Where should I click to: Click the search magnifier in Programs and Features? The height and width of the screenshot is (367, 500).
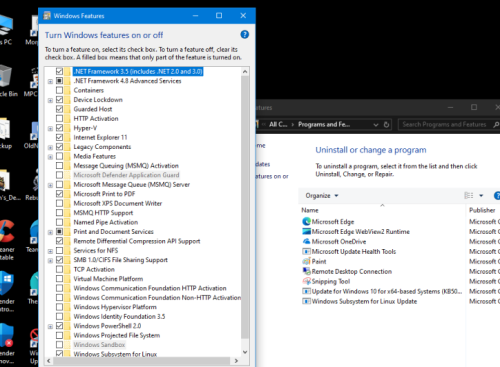496,124
